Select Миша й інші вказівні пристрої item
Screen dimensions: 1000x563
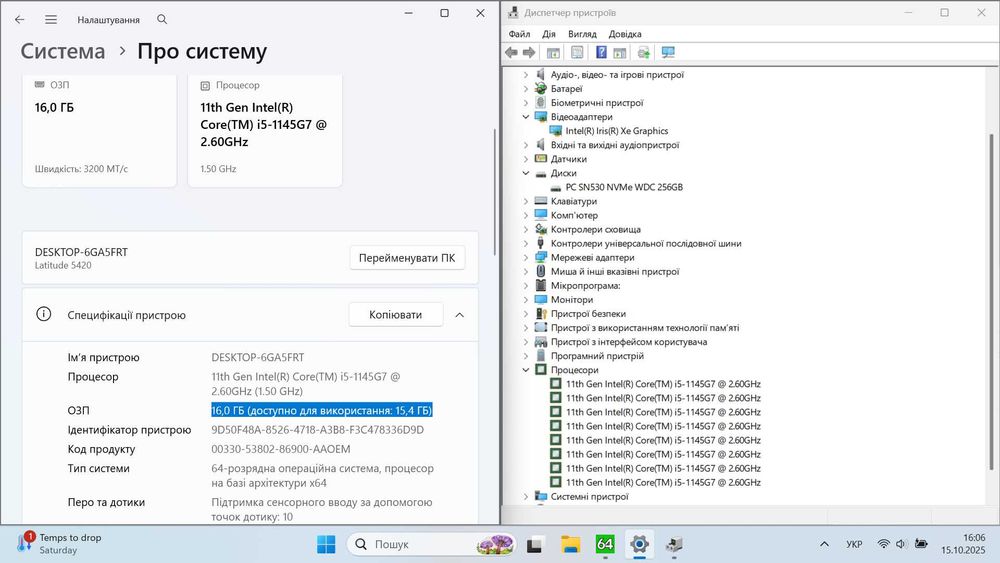click(615, 271)
